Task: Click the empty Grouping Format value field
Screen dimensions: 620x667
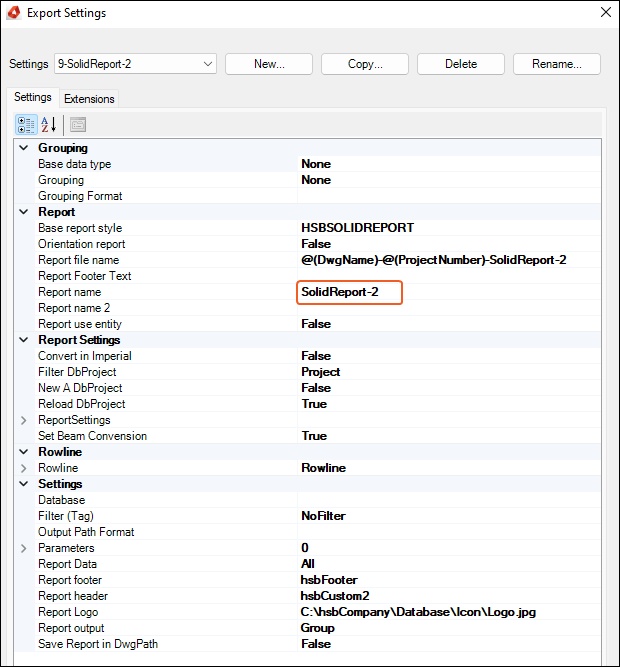Action: click(x=449, y=196)
